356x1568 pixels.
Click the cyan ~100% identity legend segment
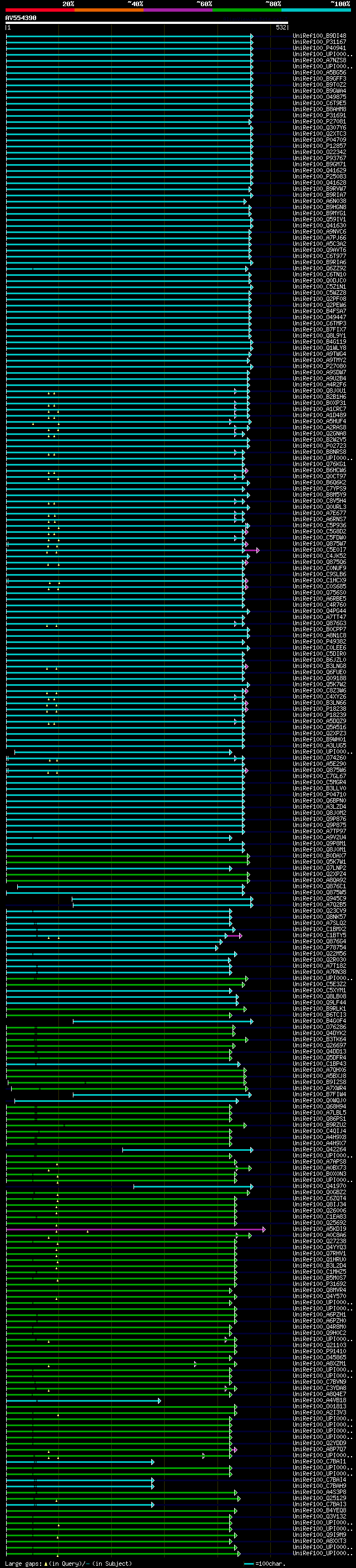[317, 10]
